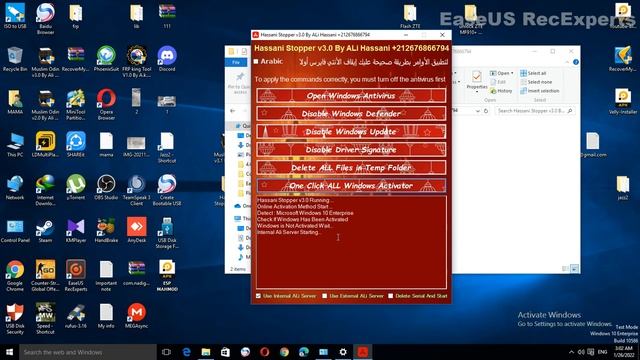Open Edge browser from the taskbar
The height and width of the screenshot is (360, 640).
(x=186, y=352)
